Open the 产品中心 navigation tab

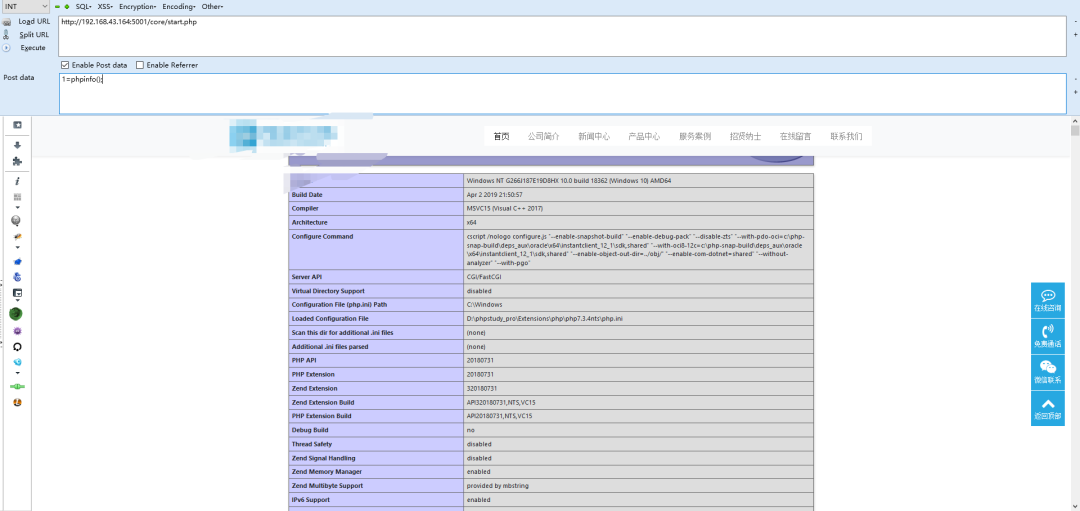coord(644,136)
